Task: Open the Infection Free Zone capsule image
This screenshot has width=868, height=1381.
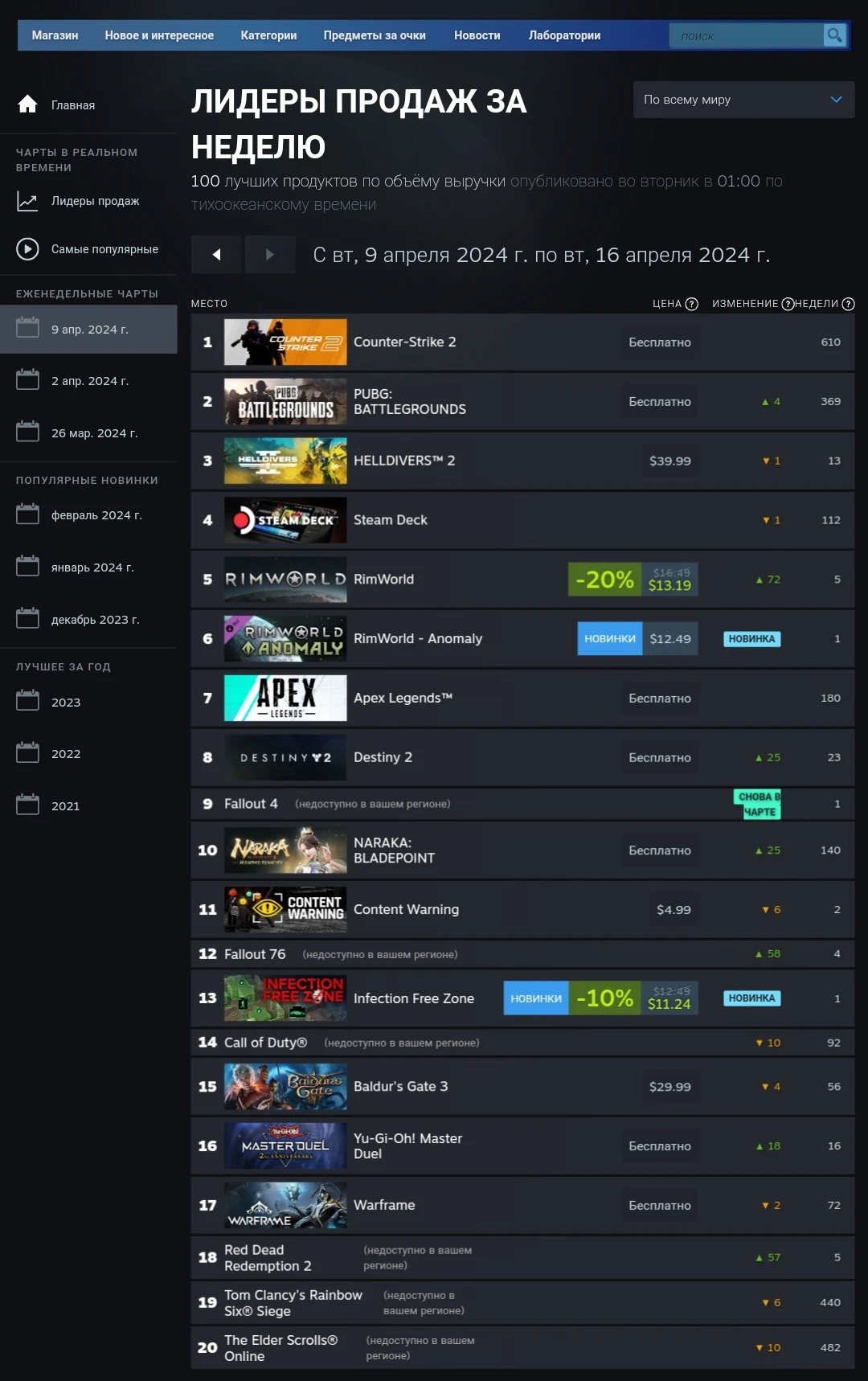Action: pyautogui.click(x=285, y=998)
